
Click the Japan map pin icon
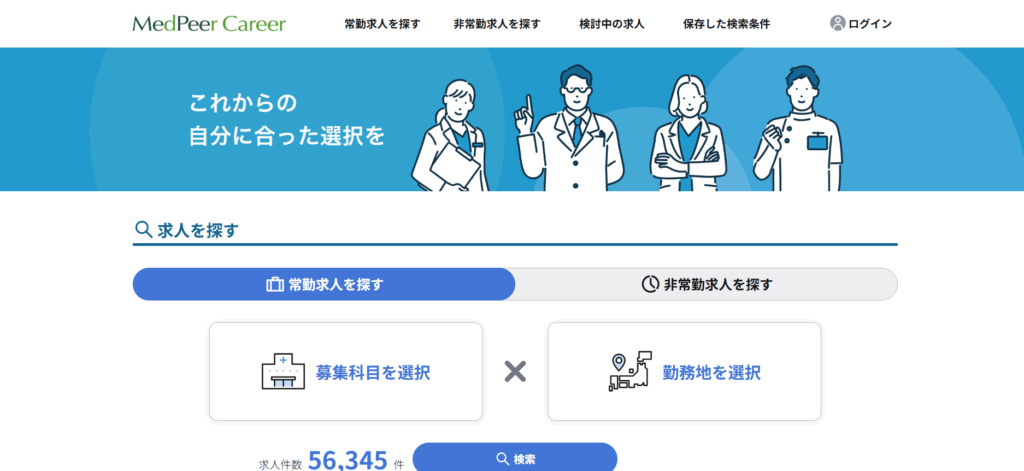click(x=630, y=371)
